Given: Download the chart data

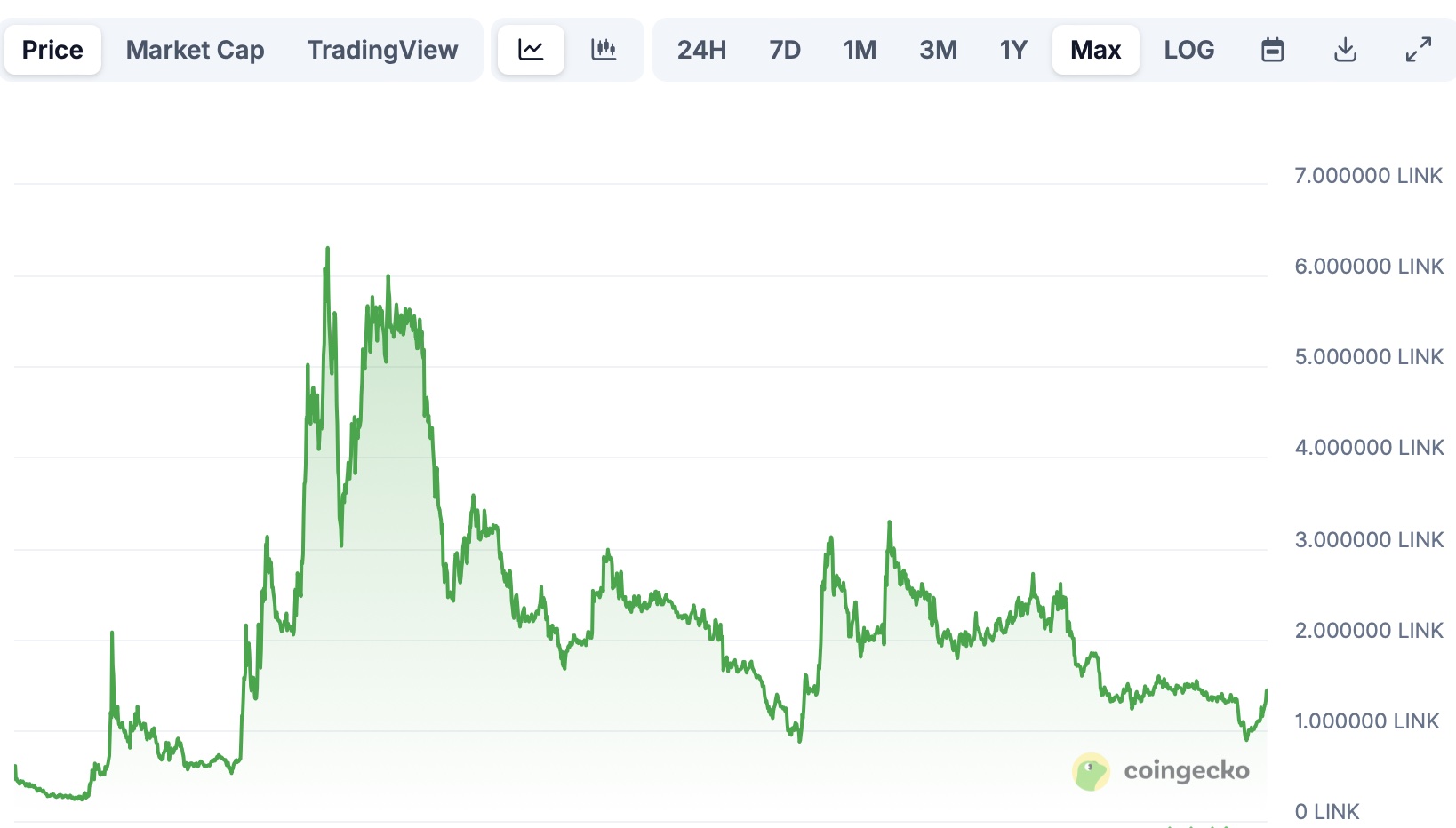Looking at the screenshot, I should coord(1346,50).
